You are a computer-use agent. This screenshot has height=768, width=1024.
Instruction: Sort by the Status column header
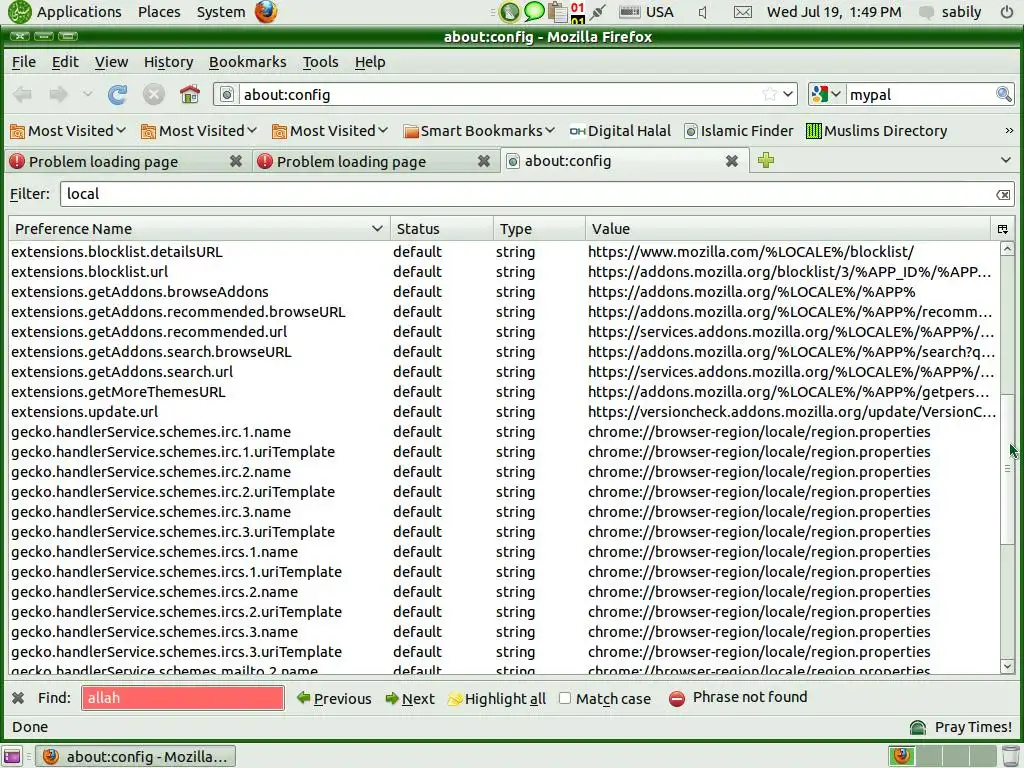click(x=442, y=229)
